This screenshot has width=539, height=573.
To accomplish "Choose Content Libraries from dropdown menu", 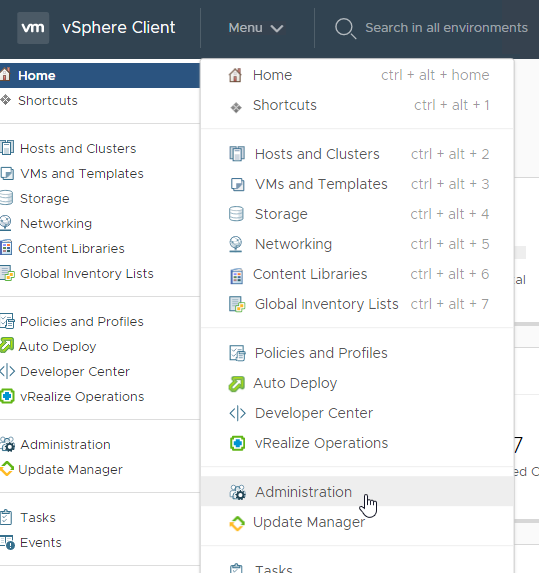I will (357, 274).
